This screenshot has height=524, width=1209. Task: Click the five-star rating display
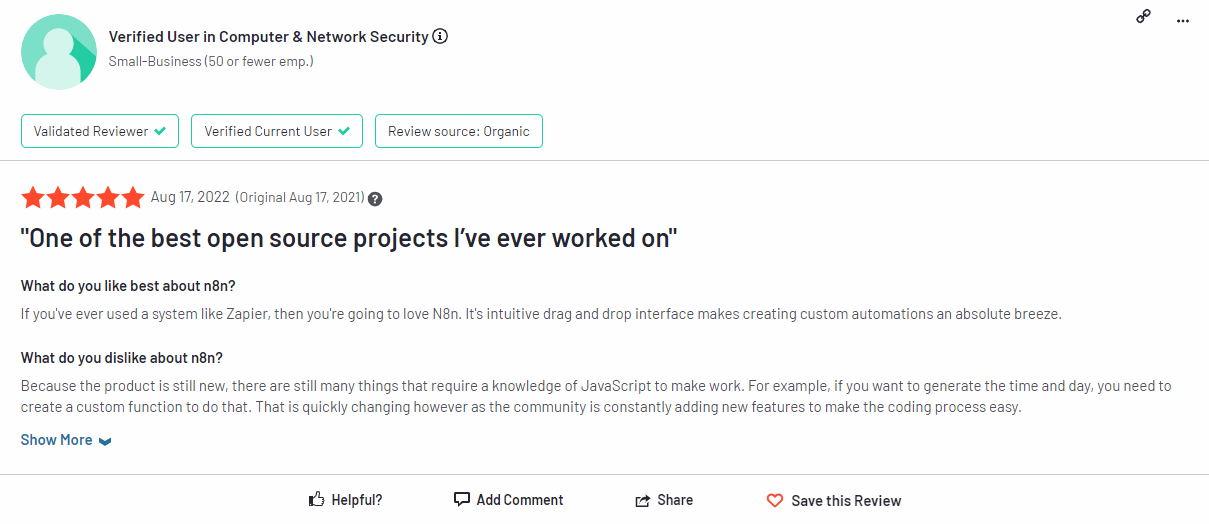pos(83,198)
